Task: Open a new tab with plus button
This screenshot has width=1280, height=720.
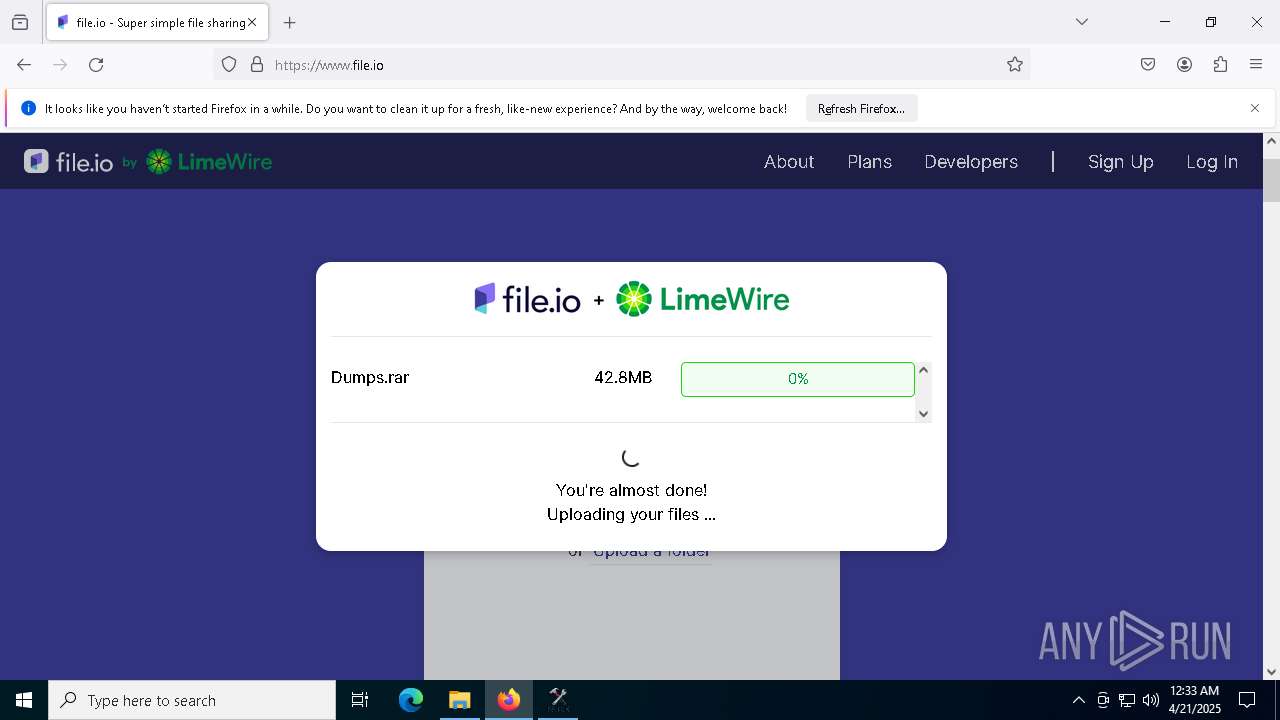Action: click(290, 22)
